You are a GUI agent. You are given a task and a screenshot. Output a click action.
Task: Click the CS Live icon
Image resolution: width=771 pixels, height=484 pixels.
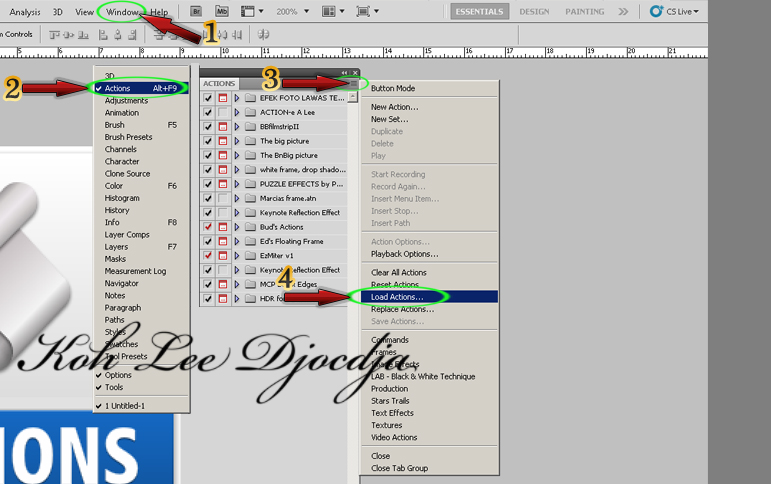pyautogui.click(x=656, y=11)
